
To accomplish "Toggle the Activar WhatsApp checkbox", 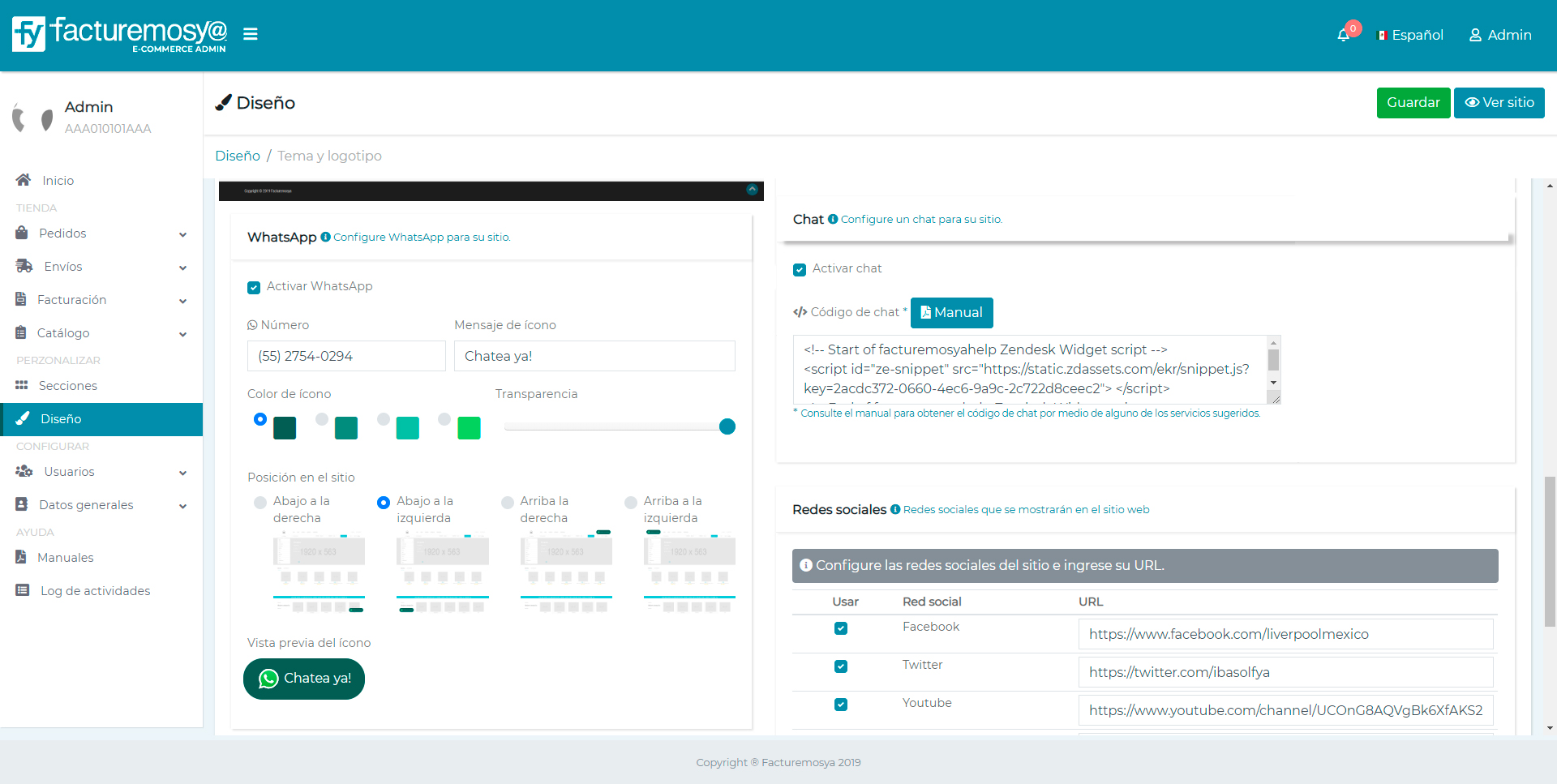I will [x=254, y=287].
